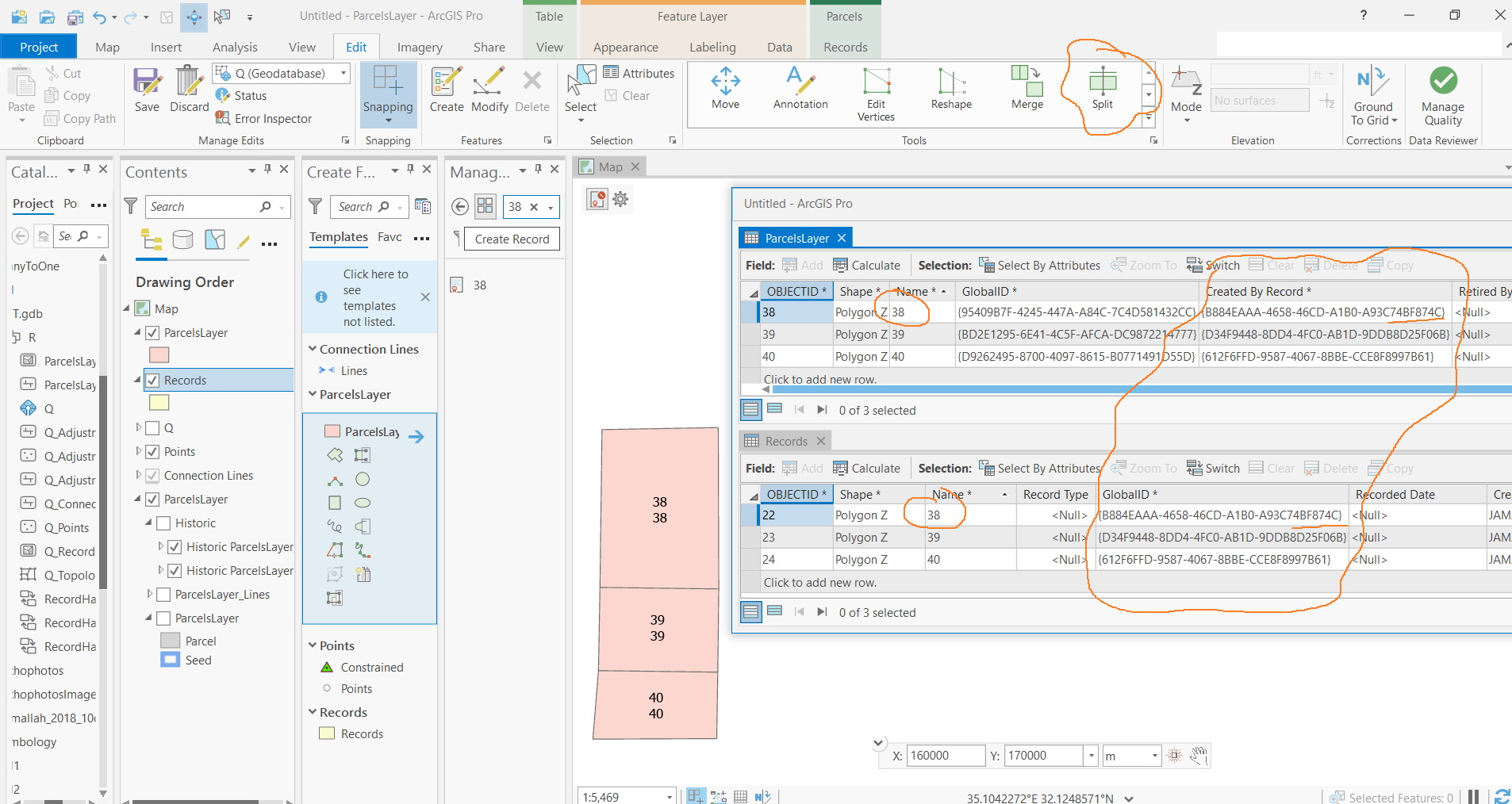
Task: Switch to the Analysis ribbon tab
Action: point(235,47)
